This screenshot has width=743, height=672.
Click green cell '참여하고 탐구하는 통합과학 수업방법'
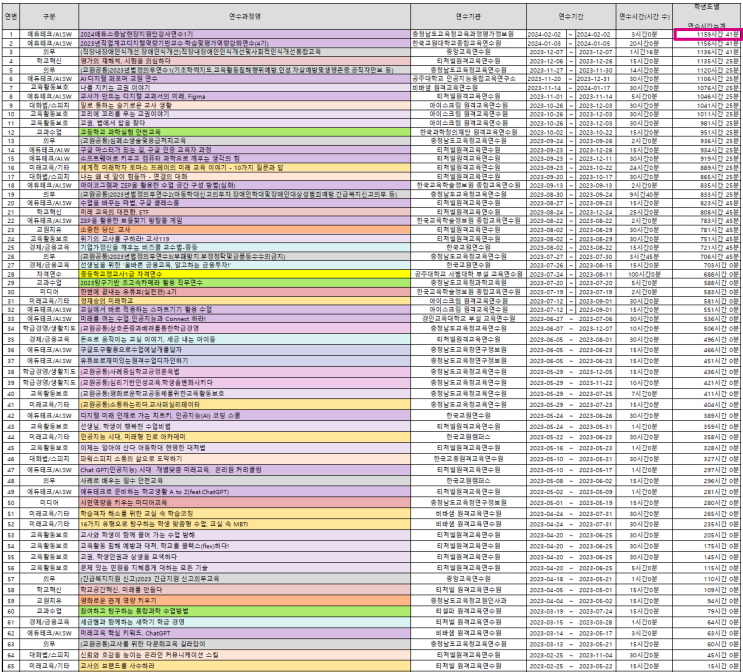click(x=244, y=611)
